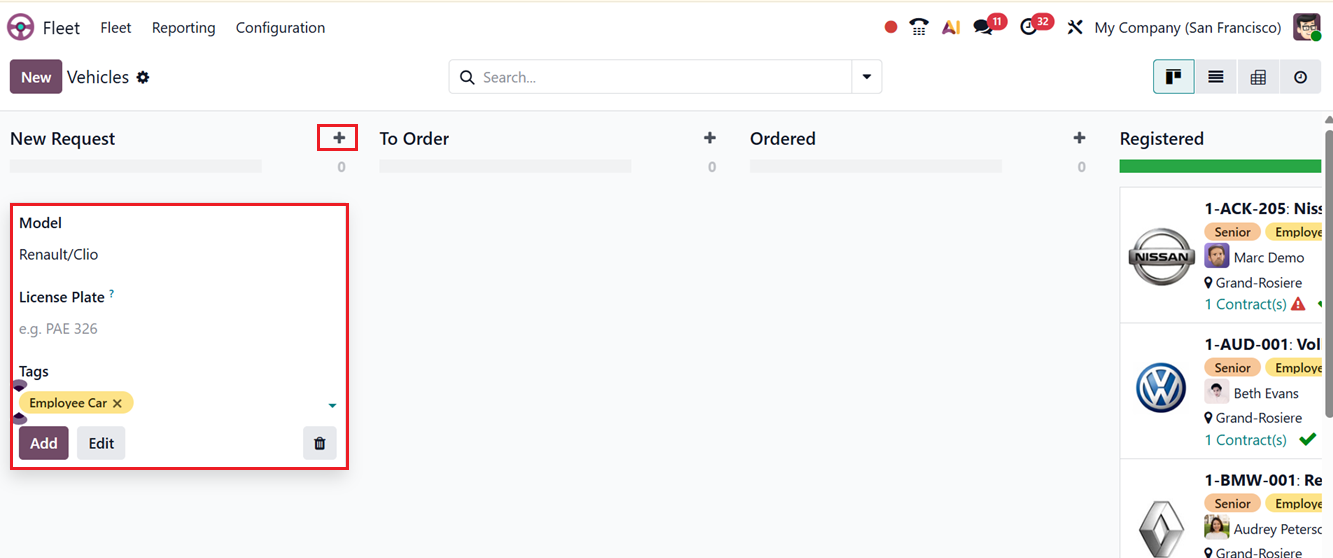Open the conversations chat icon
1333x558 pixels.
(x=984, y=28)
